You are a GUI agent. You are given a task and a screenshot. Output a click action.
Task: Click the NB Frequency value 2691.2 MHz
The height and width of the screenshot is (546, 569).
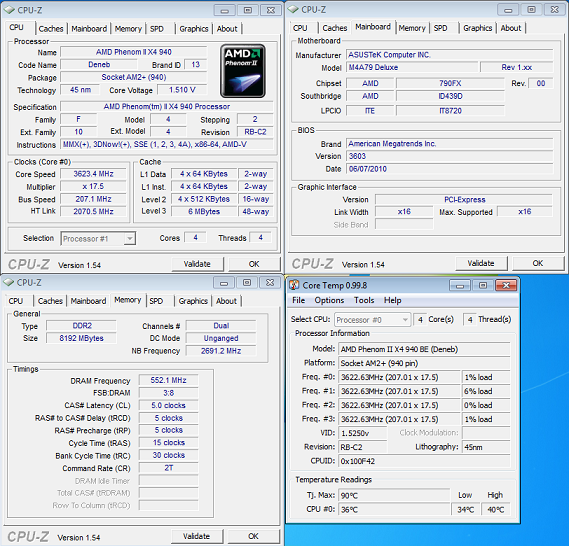click(221, 351)
